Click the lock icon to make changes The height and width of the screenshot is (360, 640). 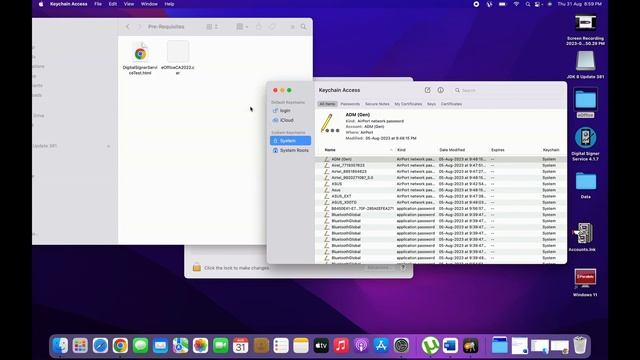pos(197,267)
